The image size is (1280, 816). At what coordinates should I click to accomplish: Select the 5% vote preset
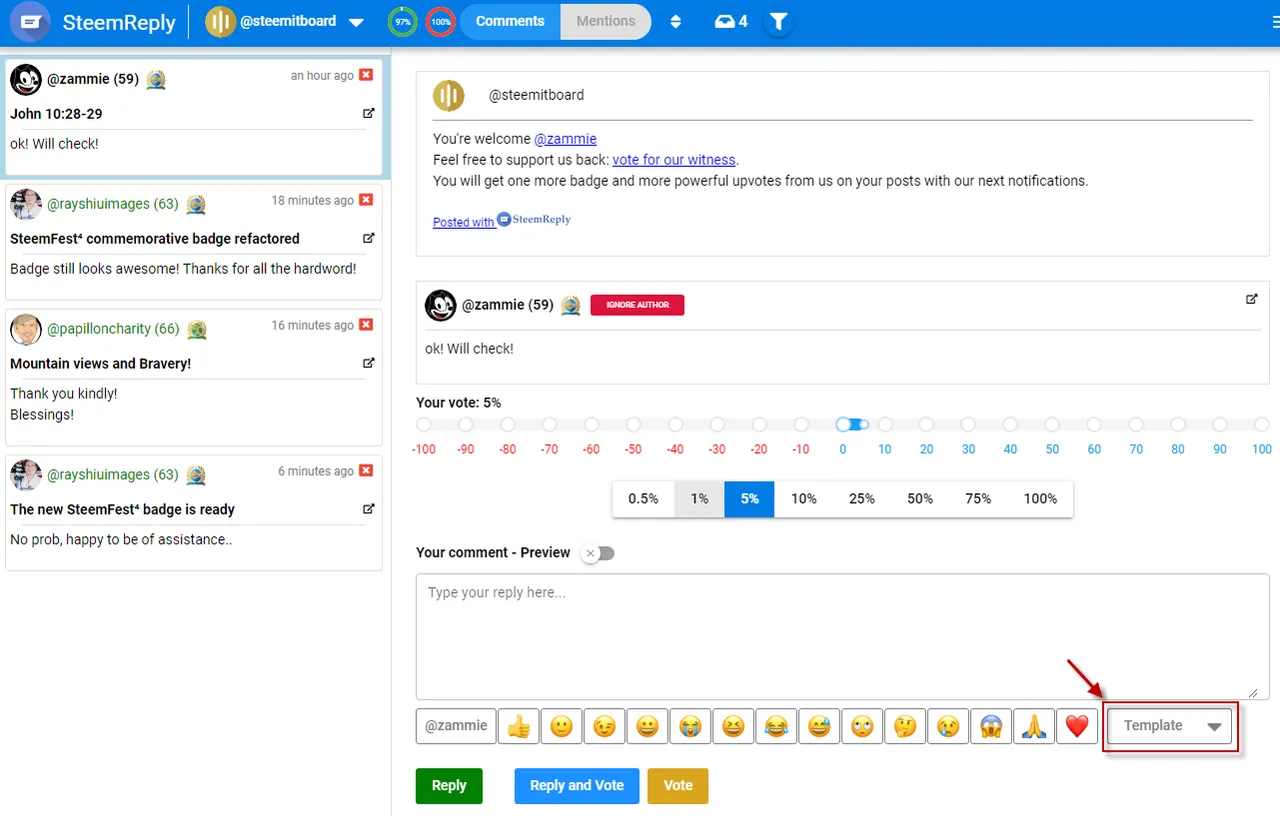pyautogui.click(x=749, y=499)
